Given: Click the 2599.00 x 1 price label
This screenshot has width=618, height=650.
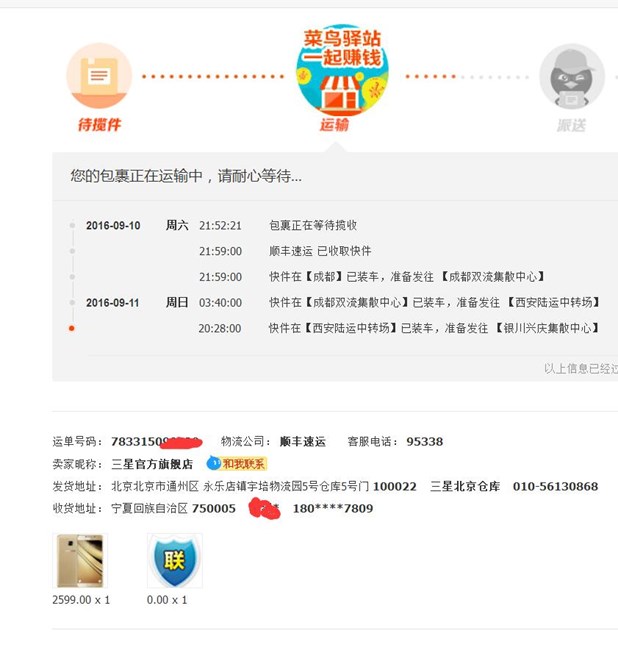Looking at the screenshot, I should [81, 600].
